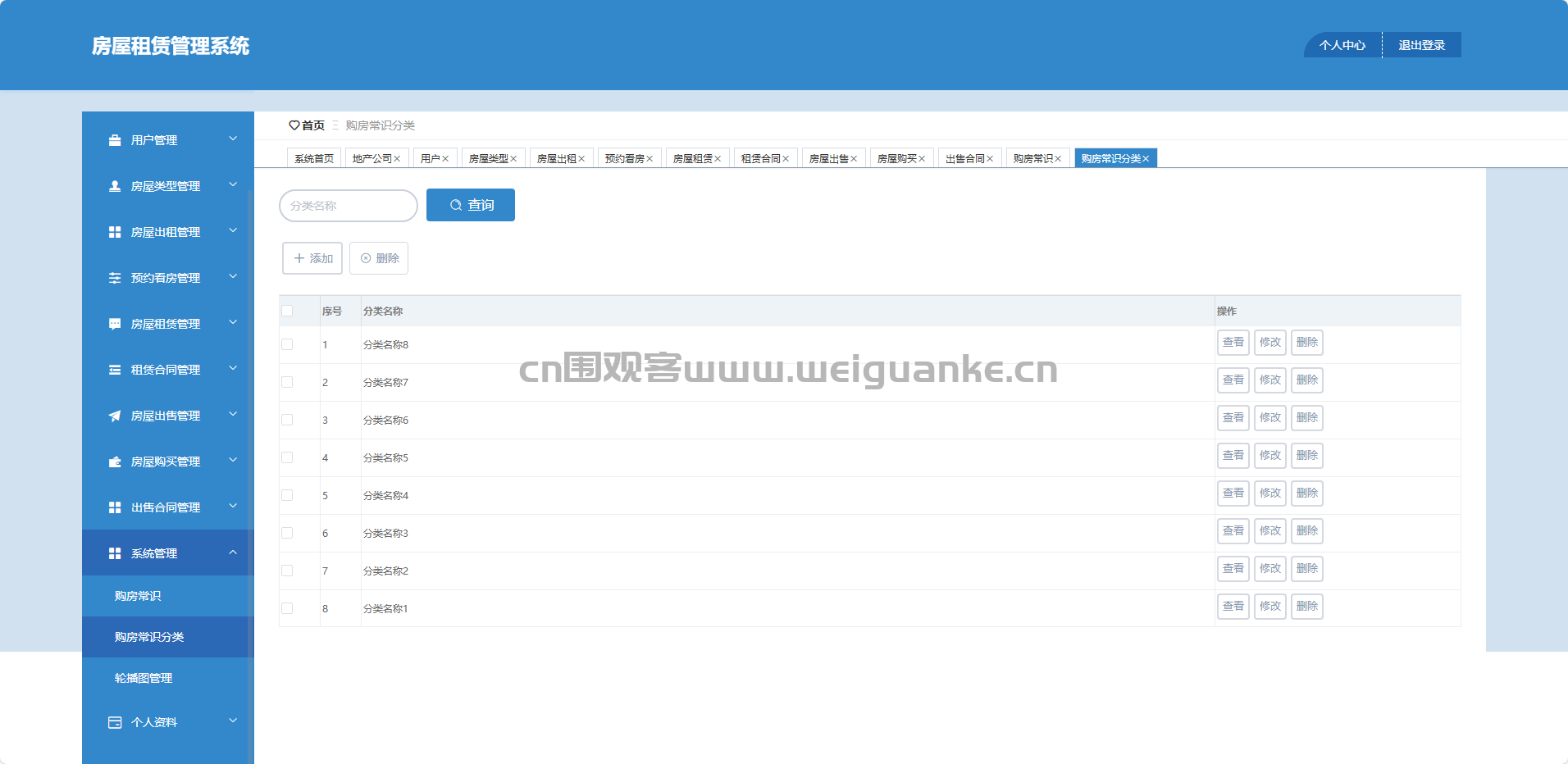This screenshot has width=1568, height=764.
Task: Click the 个人资料 card icon
Action: click(115, 722)
